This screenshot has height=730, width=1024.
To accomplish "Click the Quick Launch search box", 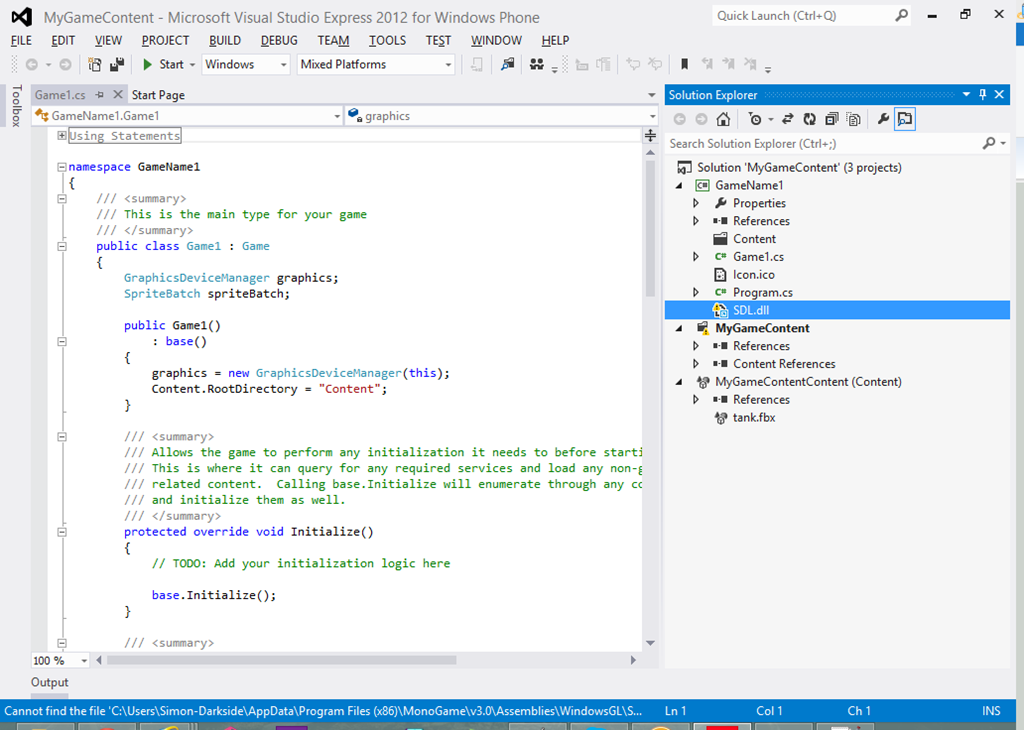I will 803,16.
